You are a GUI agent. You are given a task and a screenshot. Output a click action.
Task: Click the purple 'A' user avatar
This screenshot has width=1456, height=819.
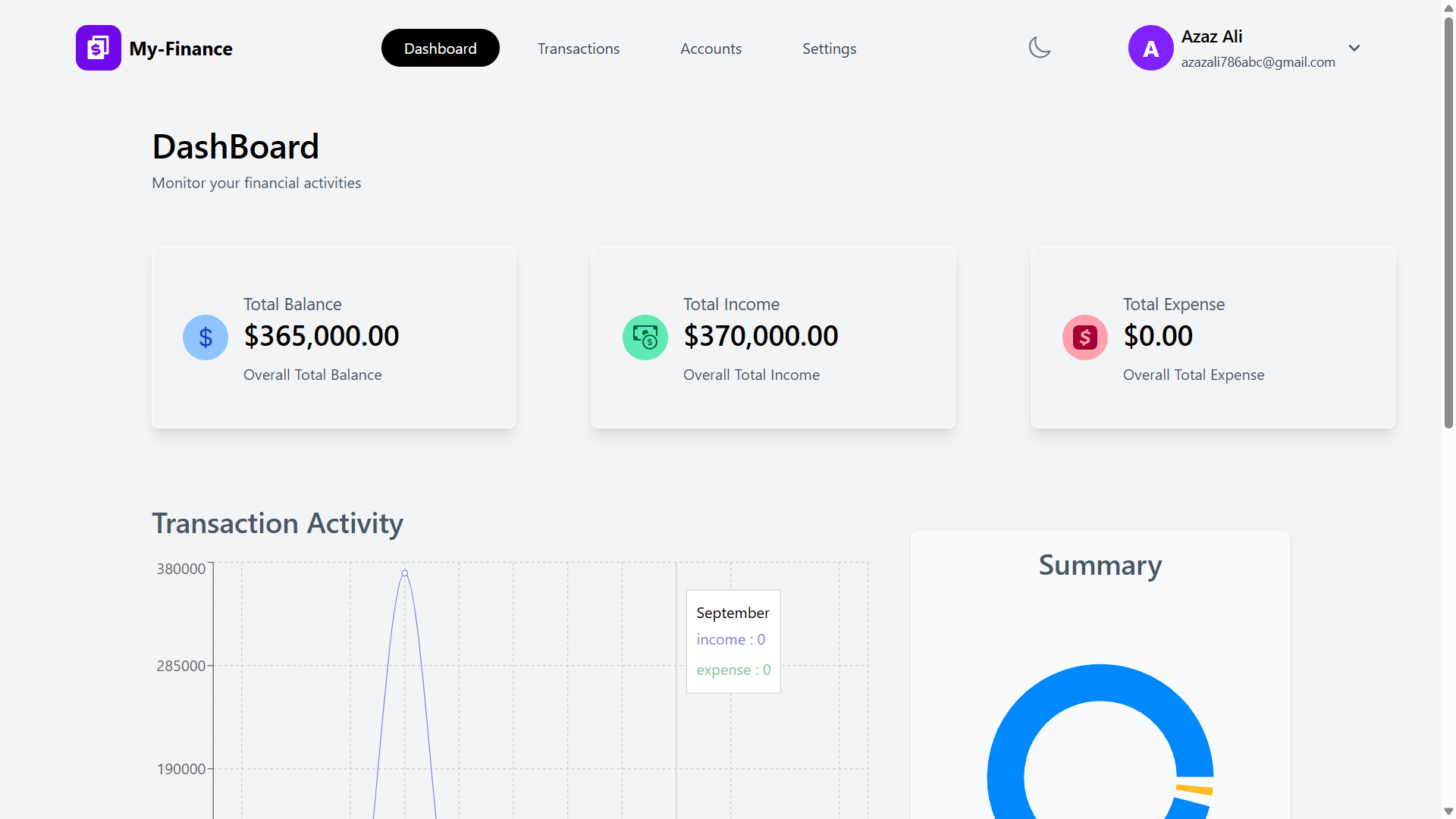point(1150,48)
